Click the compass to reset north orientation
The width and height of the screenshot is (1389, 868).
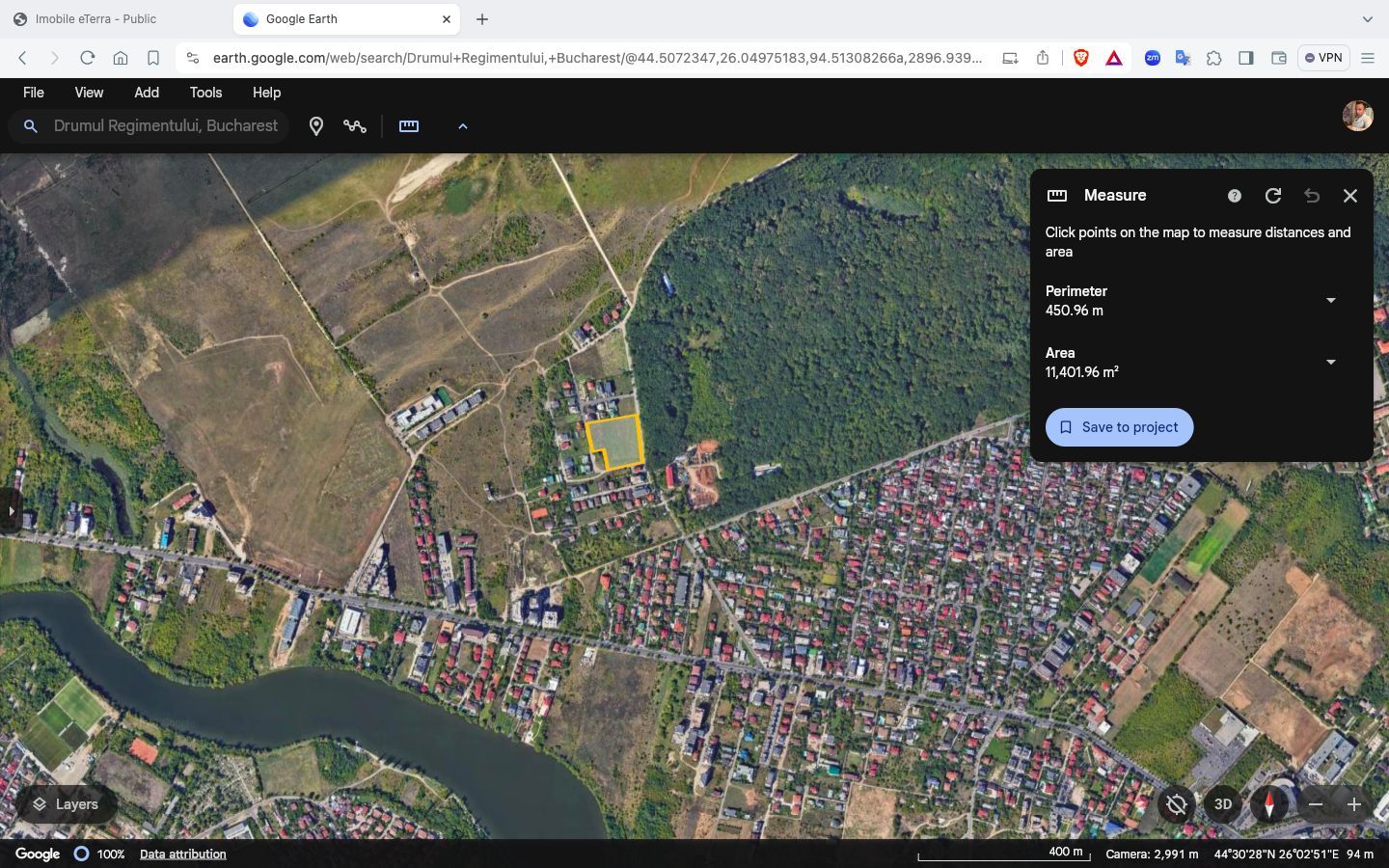click(x=1268, y=804)
